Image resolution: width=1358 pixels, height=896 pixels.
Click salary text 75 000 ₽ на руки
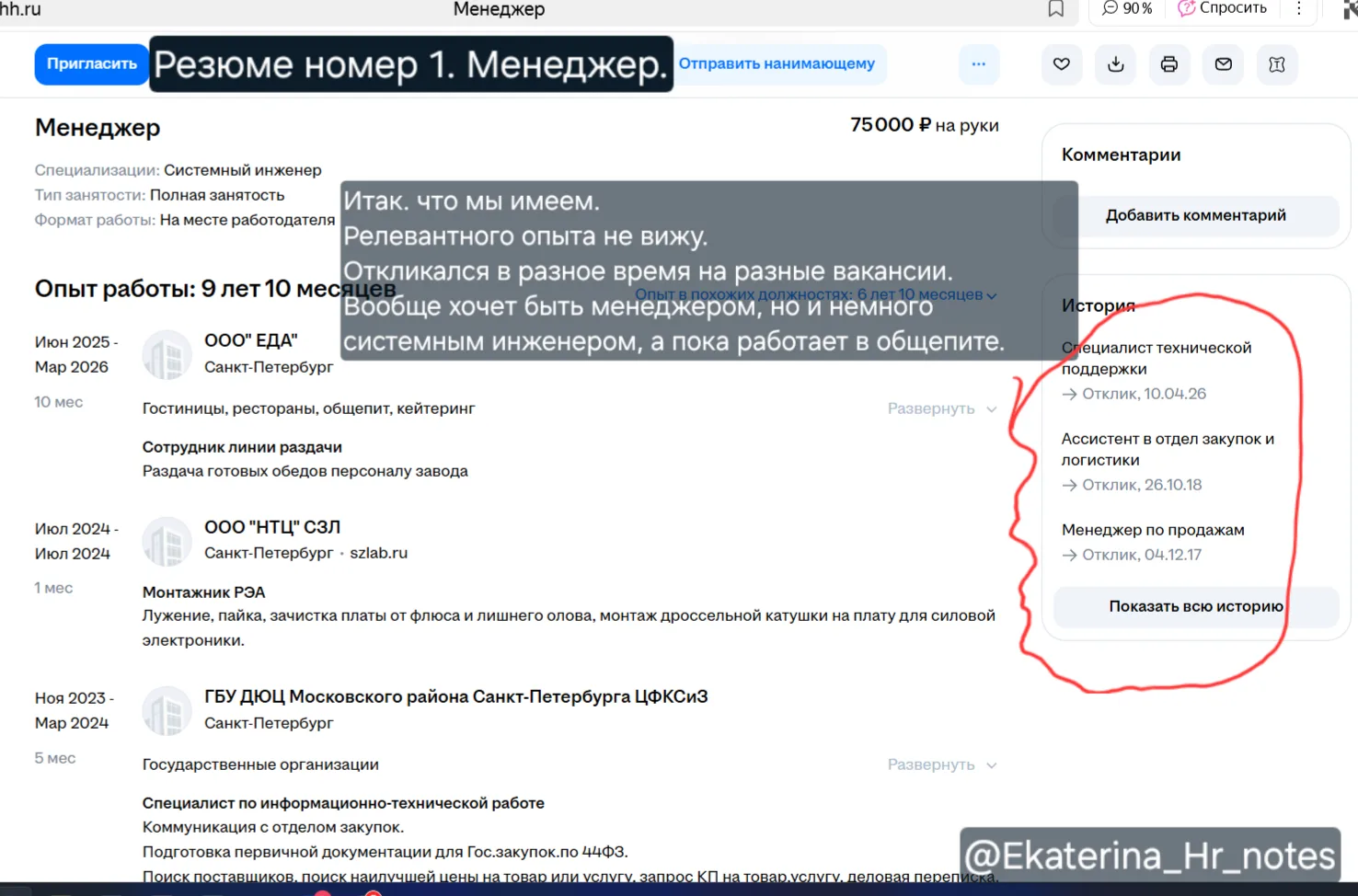coord(925,125)
